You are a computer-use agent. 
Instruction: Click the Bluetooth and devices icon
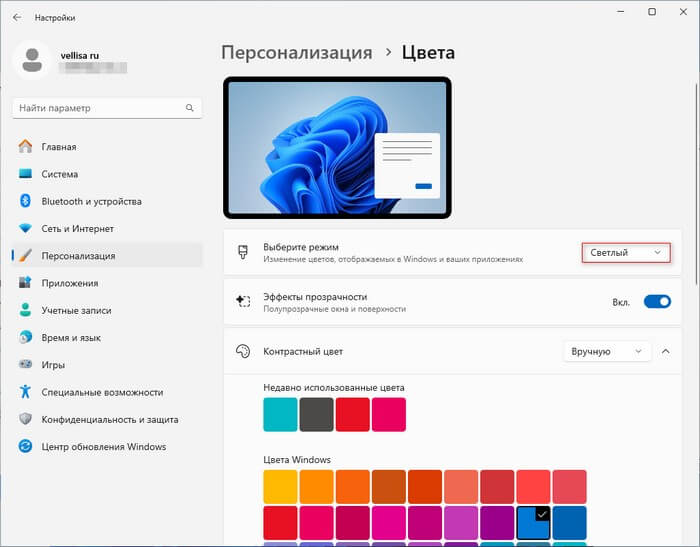[x=26, y=201]
